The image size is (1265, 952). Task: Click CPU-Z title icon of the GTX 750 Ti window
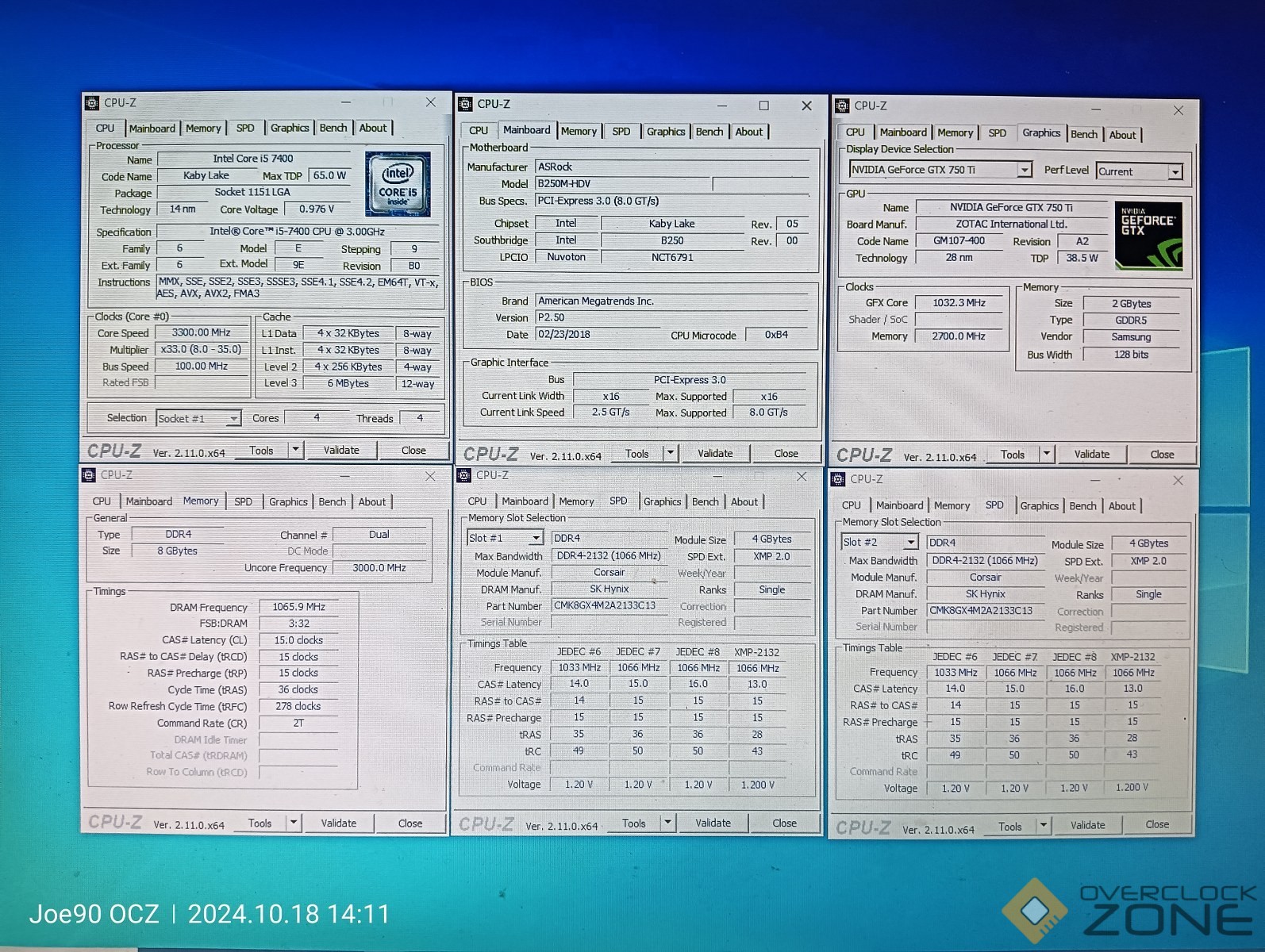[843, 106]
